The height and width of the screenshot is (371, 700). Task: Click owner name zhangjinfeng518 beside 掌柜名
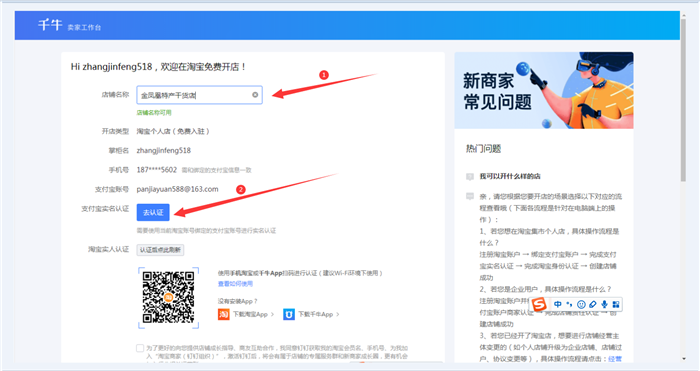coord(163,150)
